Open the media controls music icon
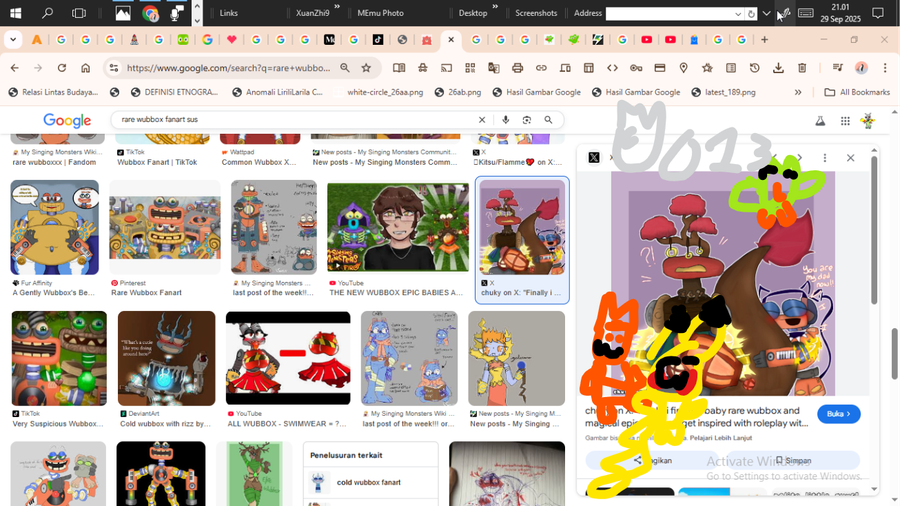This screenshot has width=900, height=506. 837,68
